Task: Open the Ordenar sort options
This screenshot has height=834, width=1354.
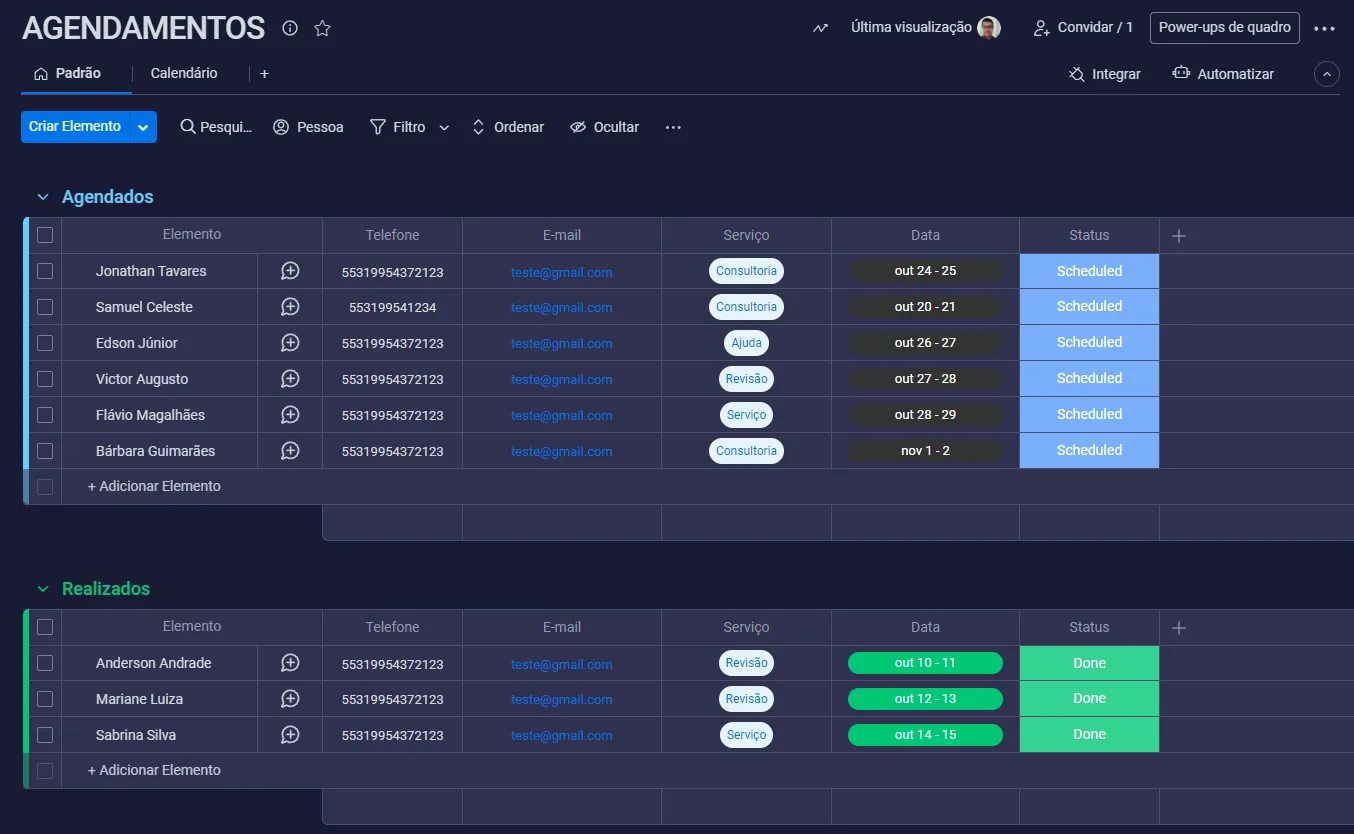Action: (x=508, y=127)
